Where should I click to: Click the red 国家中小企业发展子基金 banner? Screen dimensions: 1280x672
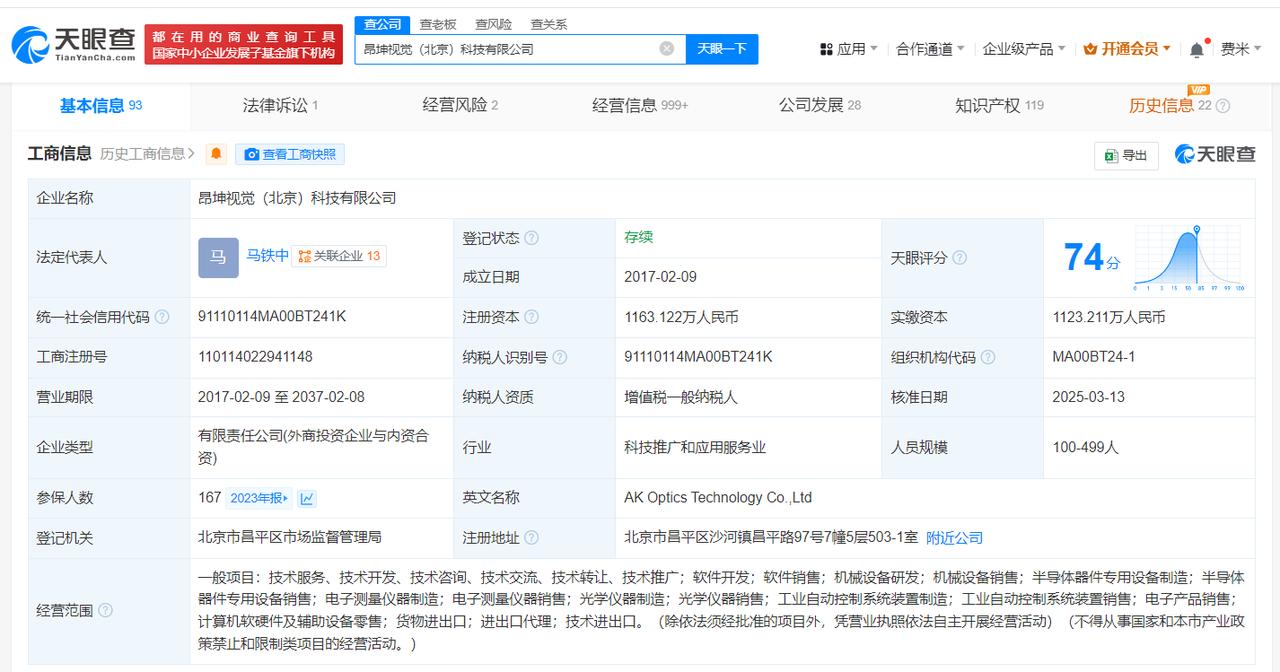pyautogui.click(x=243, y=44)
